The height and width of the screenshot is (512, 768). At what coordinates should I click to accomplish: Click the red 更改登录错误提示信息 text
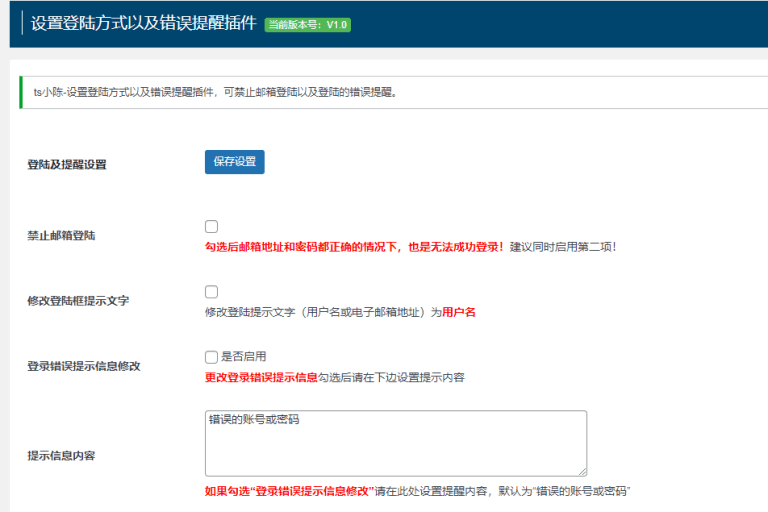coord(261,377)
